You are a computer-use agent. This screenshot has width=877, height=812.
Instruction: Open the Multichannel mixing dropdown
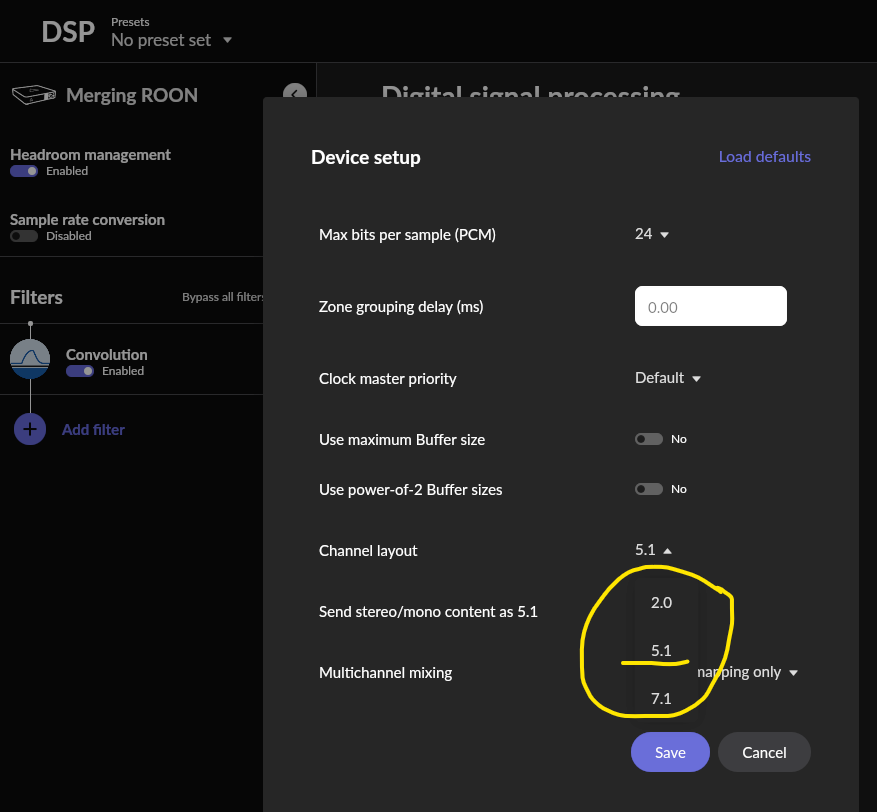pos(747,672)
